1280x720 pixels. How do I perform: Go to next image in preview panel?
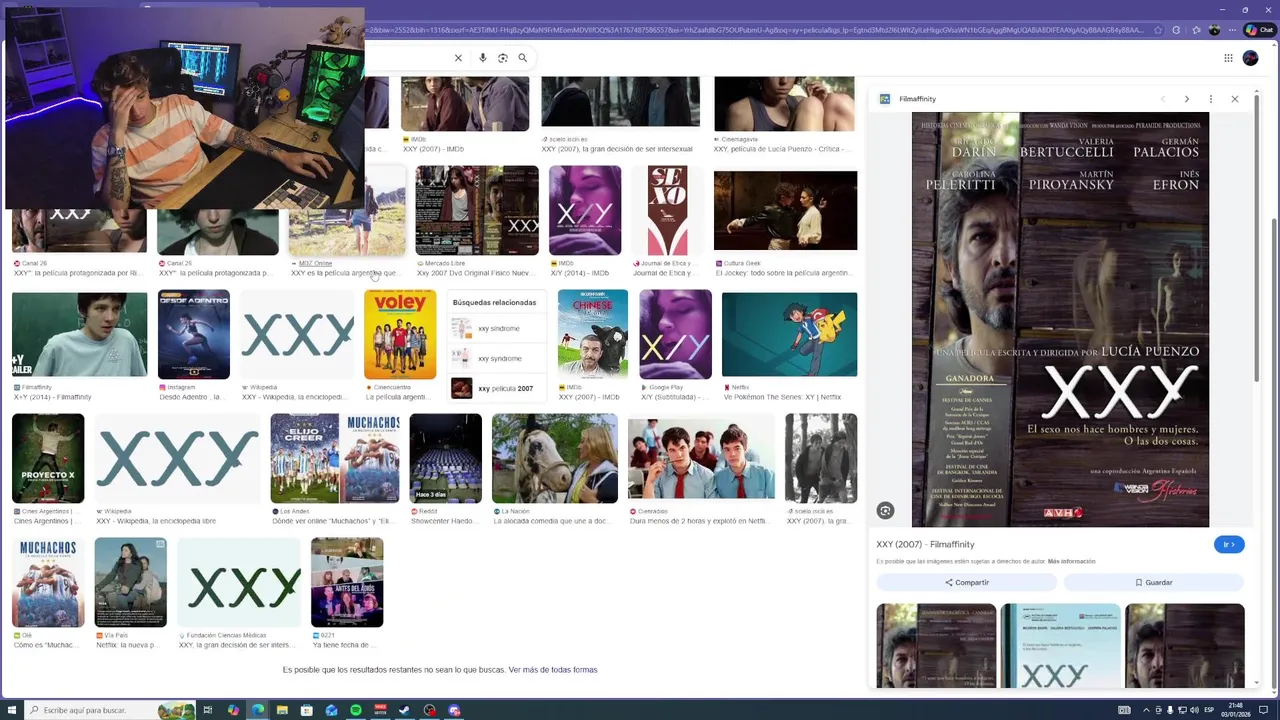[1186, 99]
